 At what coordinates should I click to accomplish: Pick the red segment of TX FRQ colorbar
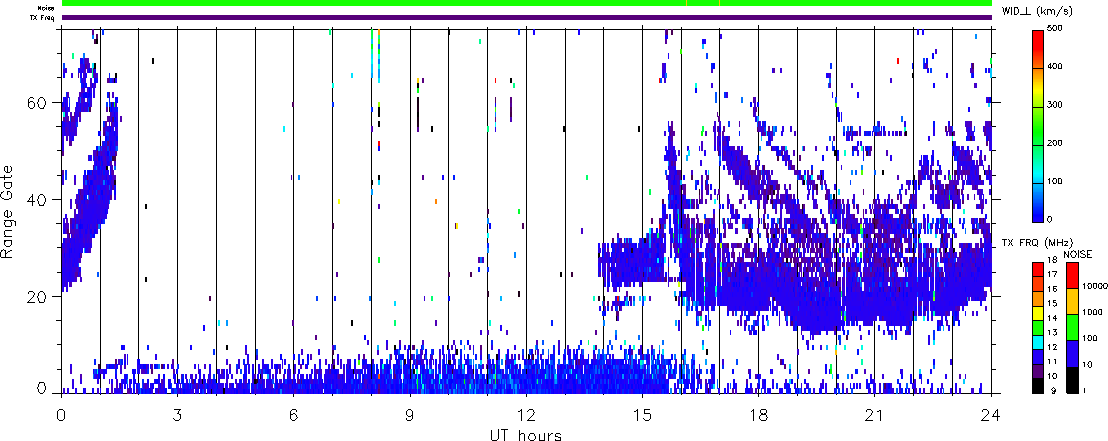[1037, 269]
